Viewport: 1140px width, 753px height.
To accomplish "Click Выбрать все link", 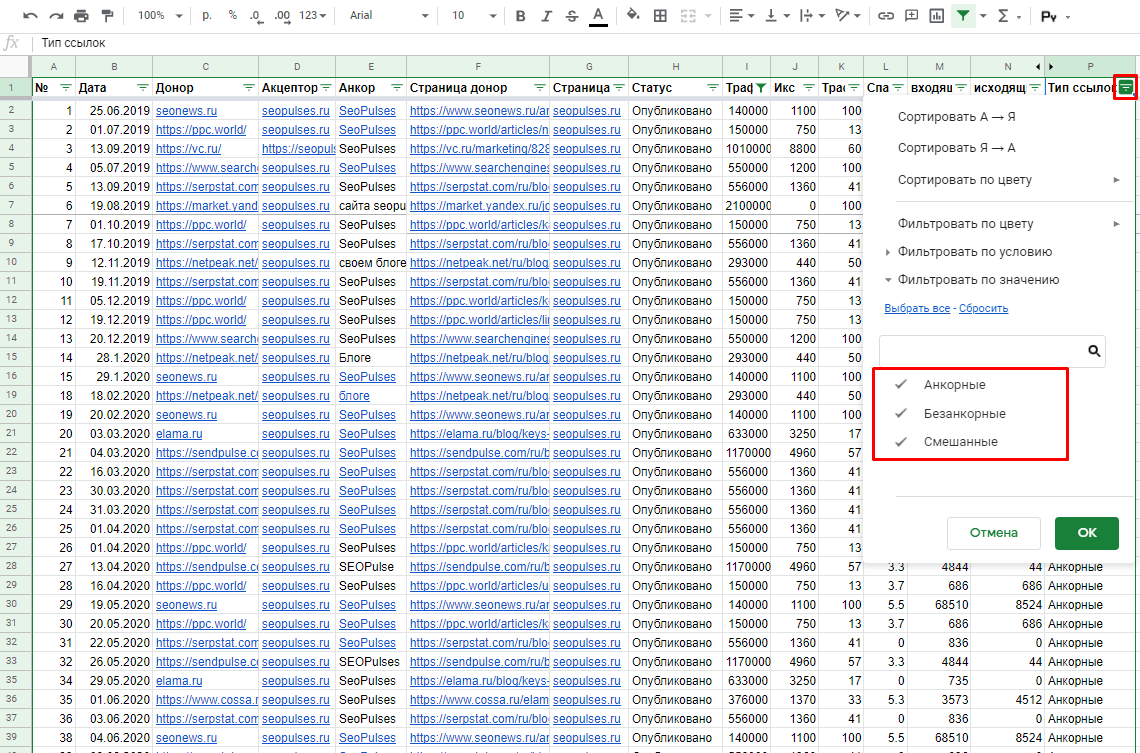I will coord(917,308).
